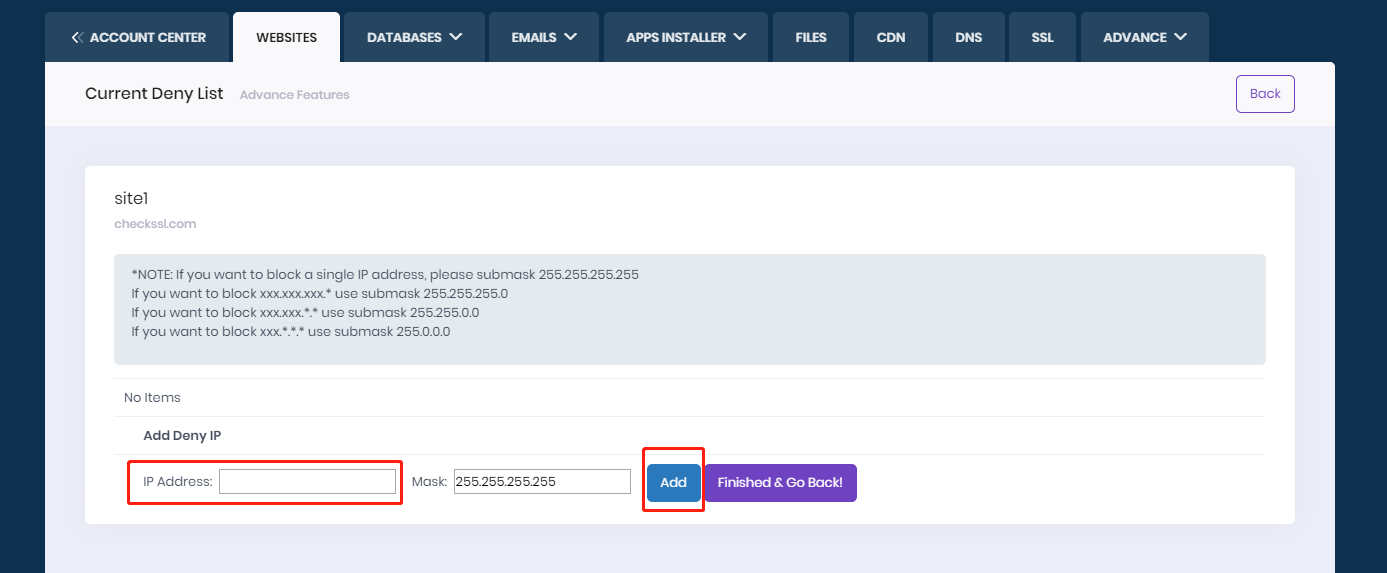Open the Emails dropdown chevron
The height and width of the screenshot is (573, 1387).
(x=571, y=37)
